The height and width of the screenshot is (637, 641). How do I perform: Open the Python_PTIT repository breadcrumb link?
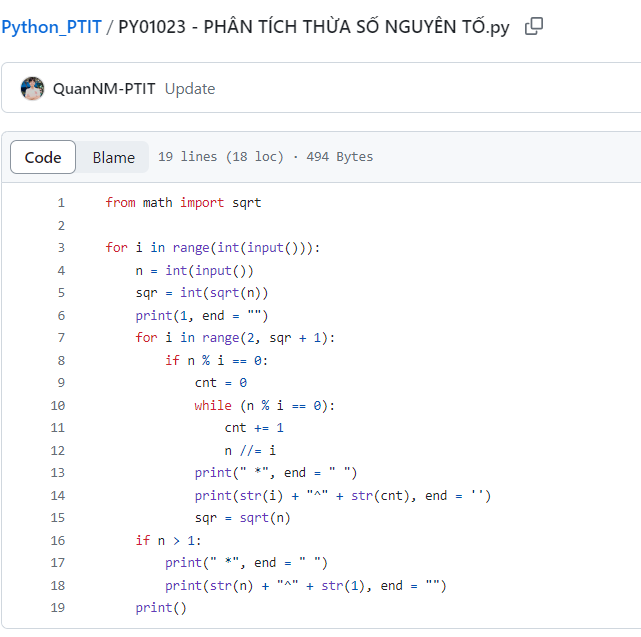point(51,27)
